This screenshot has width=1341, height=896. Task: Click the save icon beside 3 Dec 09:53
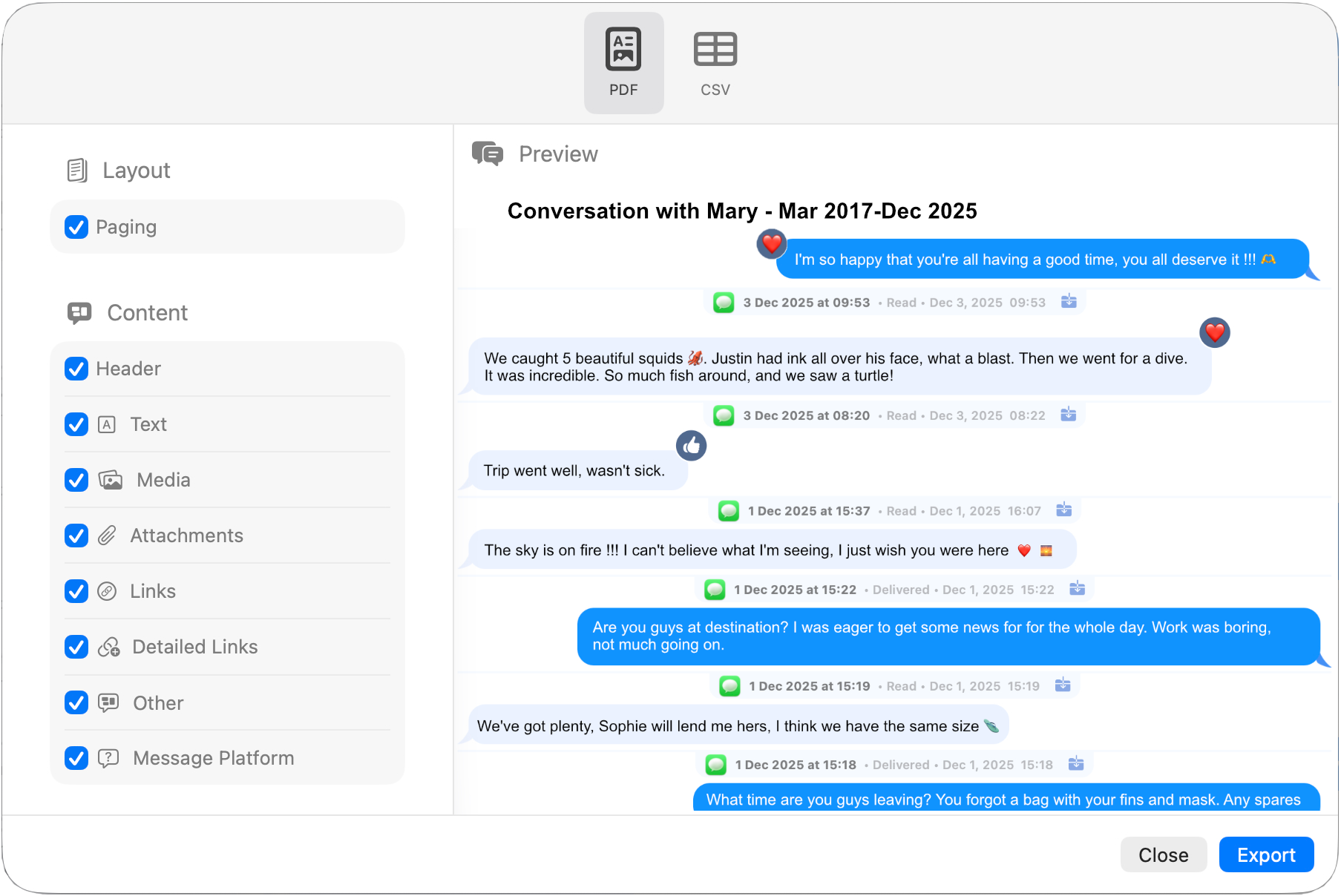(x=1069, y=302)
